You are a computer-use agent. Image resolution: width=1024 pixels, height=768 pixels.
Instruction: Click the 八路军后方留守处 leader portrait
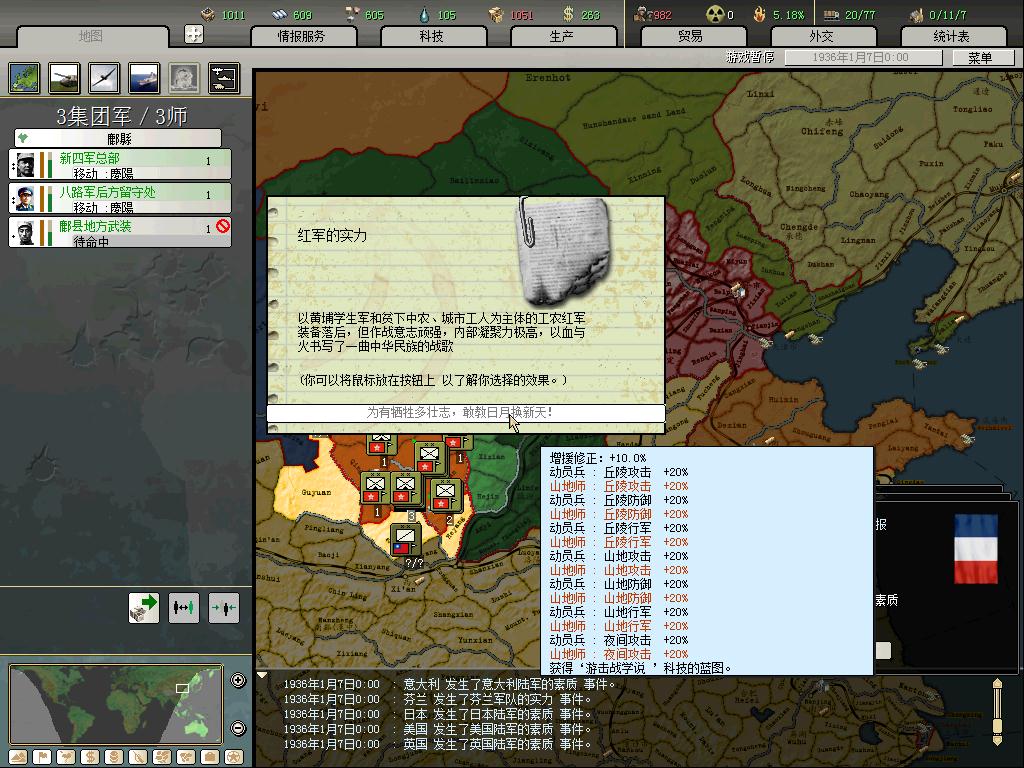[x=26, y=198]
